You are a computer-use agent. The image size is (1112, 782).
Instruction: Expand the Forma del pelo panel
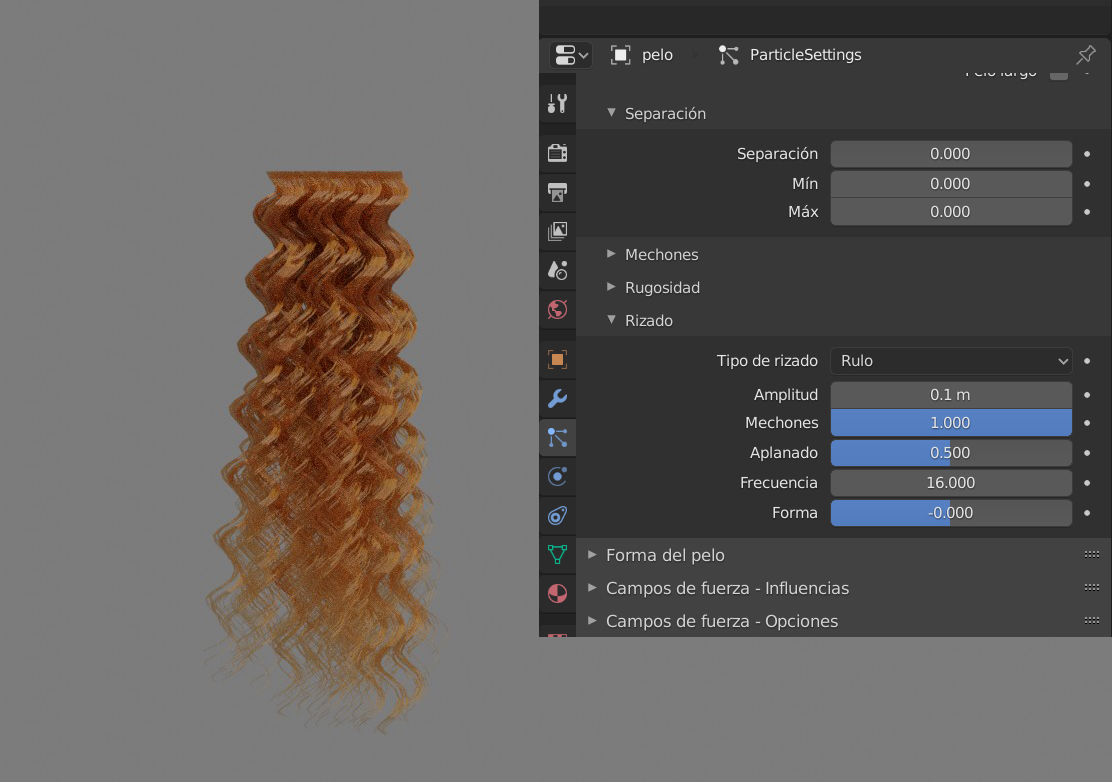click(x=592, y=554)
